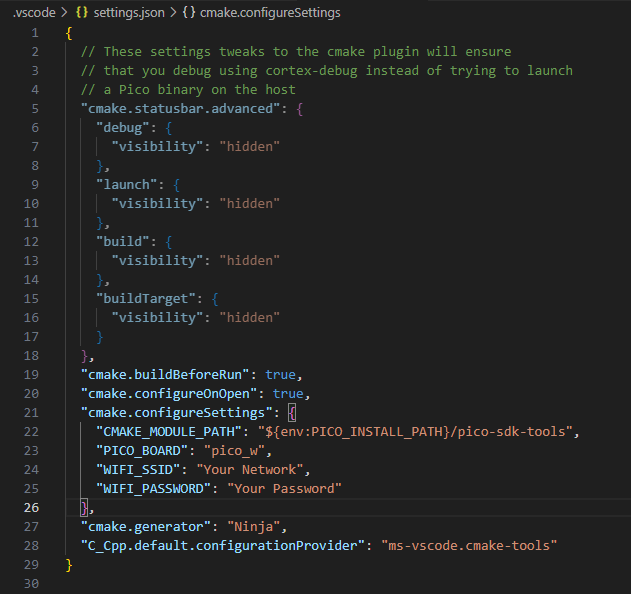Click the "cmake.configureSettings" key on line 21
631x594 pixels.
pyautogui.click(x=177, y=413)
